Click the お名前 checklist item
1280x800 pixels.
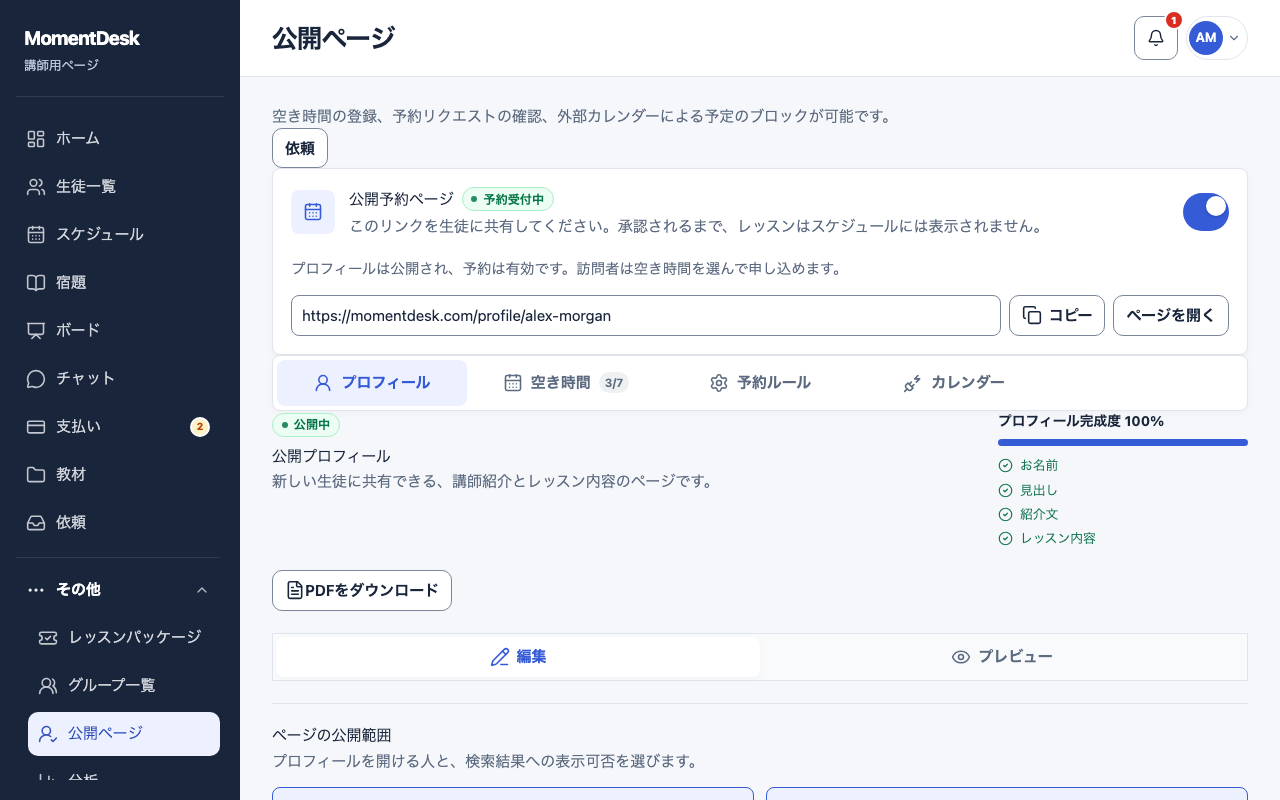(x=1028, y=466)
